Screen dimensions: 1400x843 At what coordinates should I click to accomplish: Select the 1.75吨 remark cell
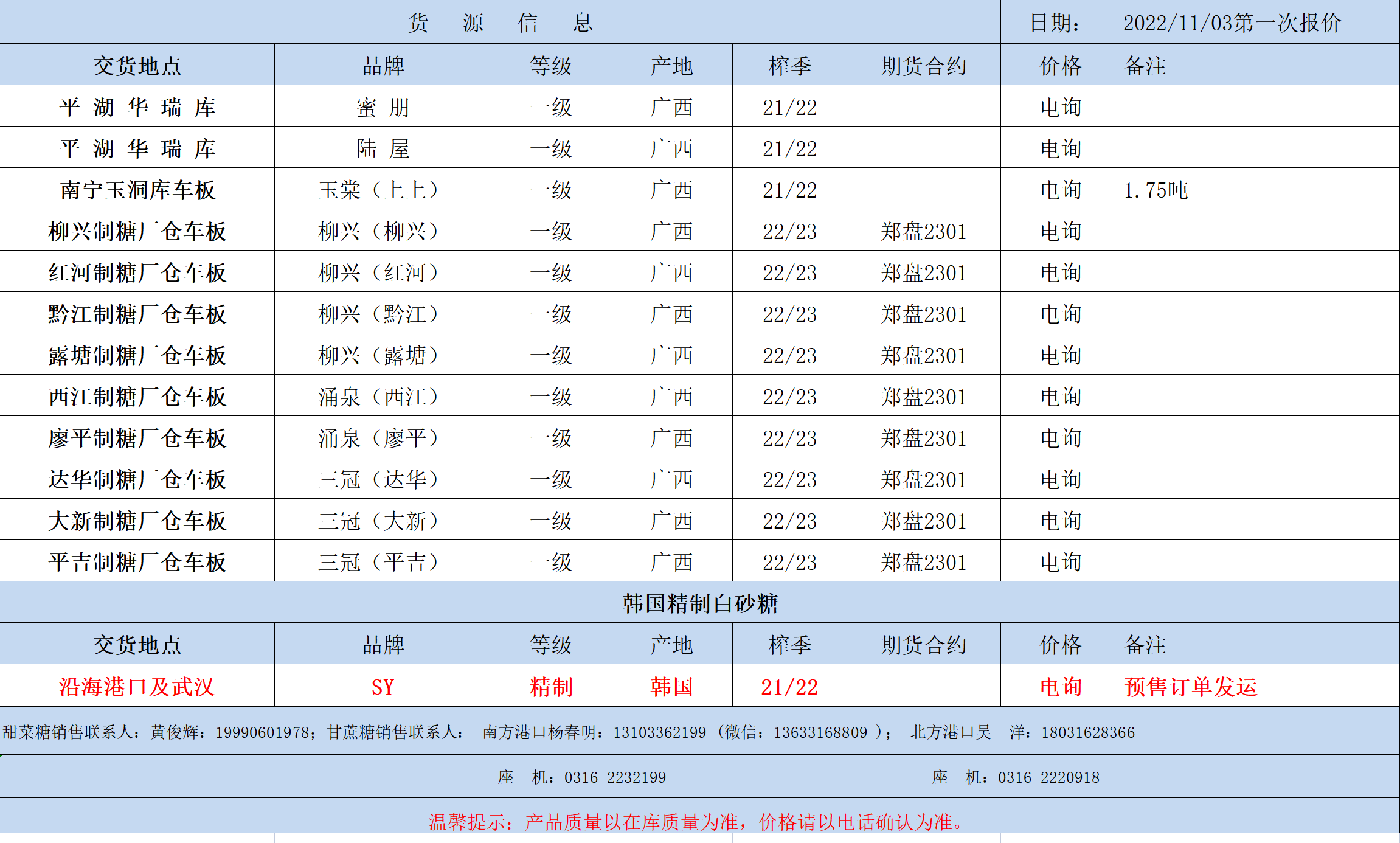[x=1156, y=190]
